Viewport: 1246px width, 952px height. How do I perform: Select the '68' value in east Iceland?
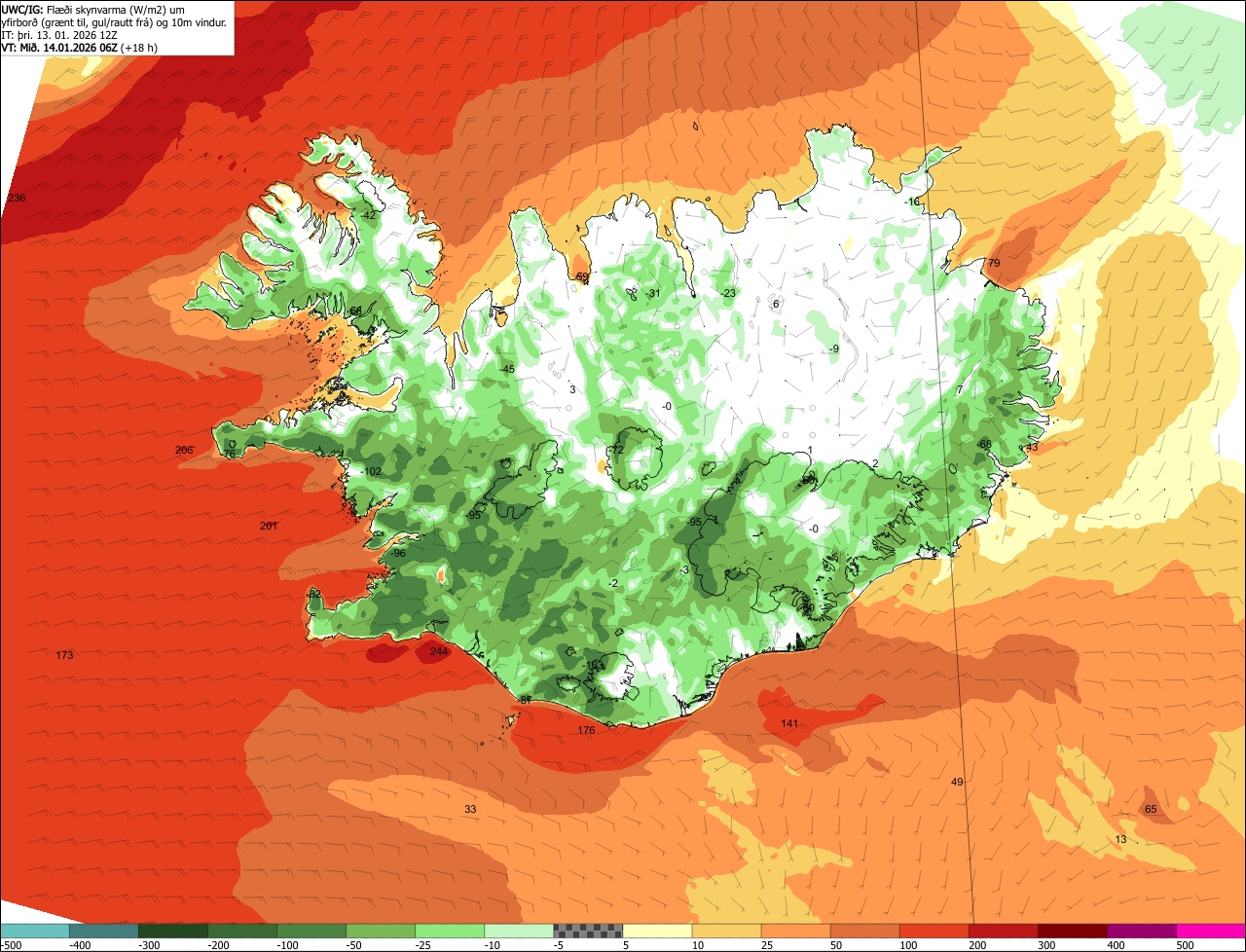point(985,444)
